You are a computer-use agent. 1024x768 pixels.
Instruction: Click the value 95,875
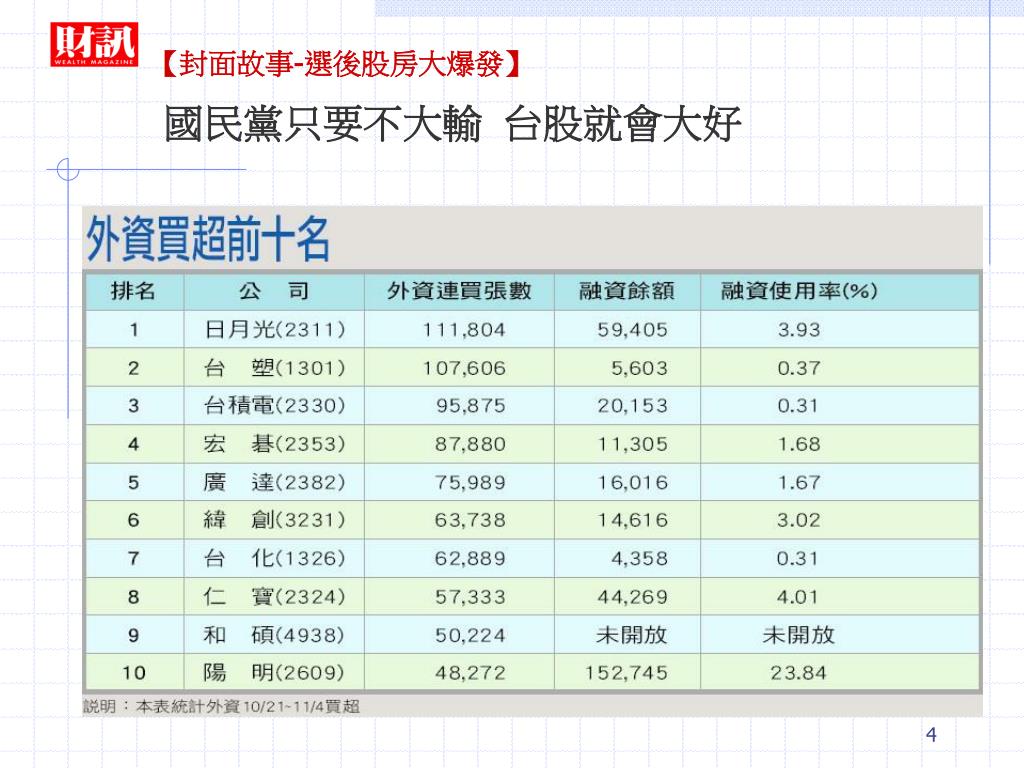coord(471,406)
